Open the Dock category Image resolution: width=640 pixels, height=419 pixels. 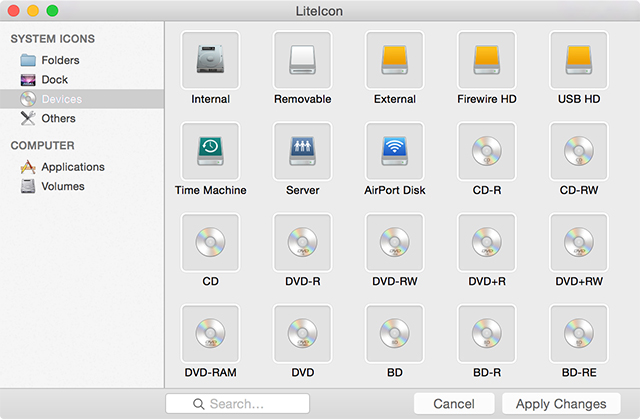(x=82, y=80)
